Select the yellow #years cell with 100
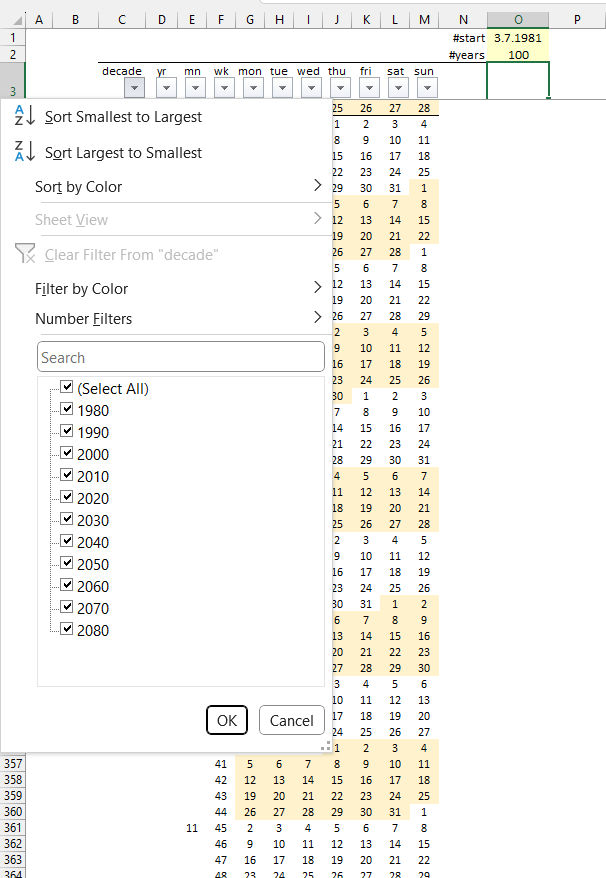 518,54
